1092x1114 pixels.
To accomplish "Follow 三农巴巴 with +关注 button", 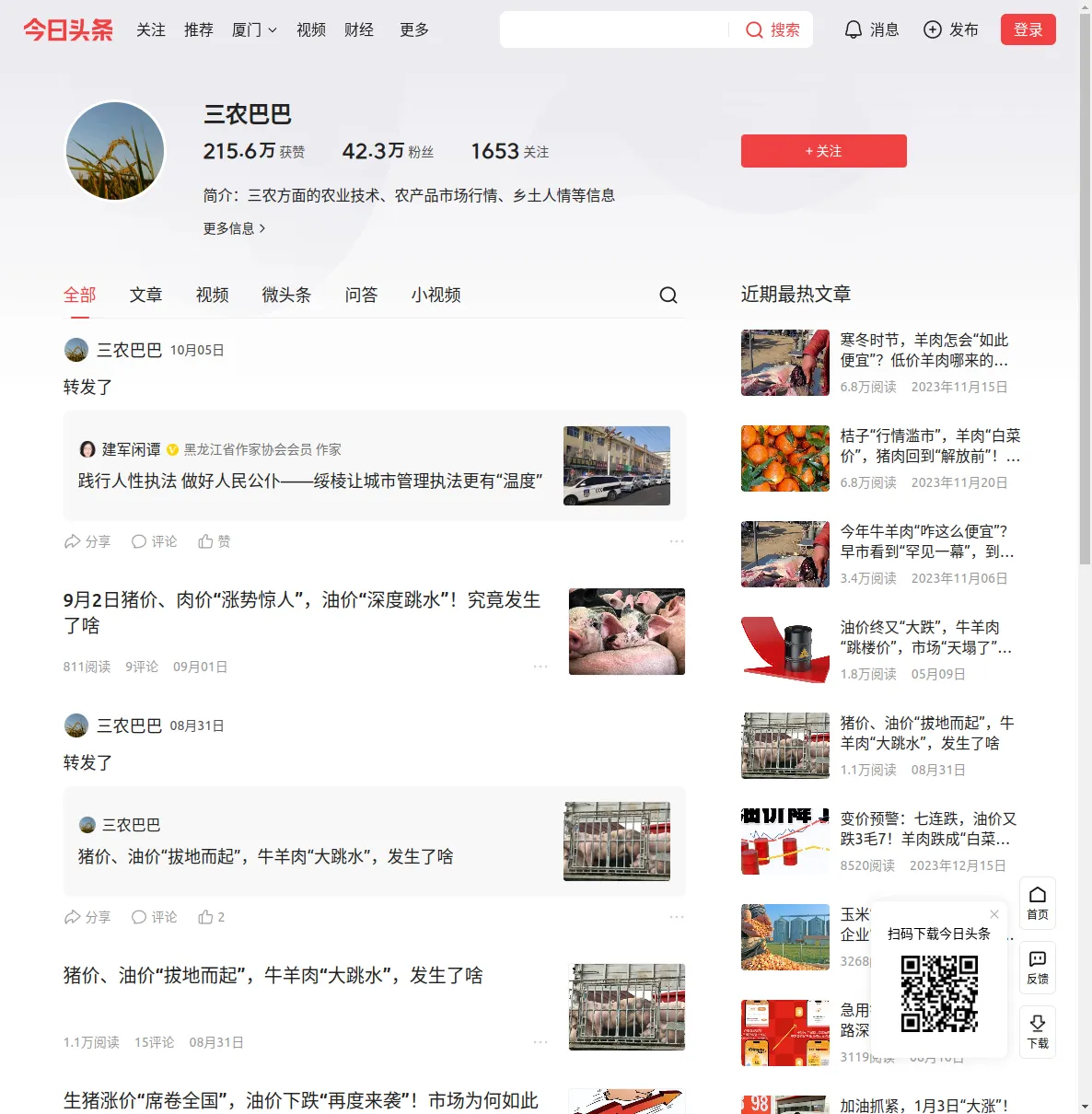I will point(824,151).
